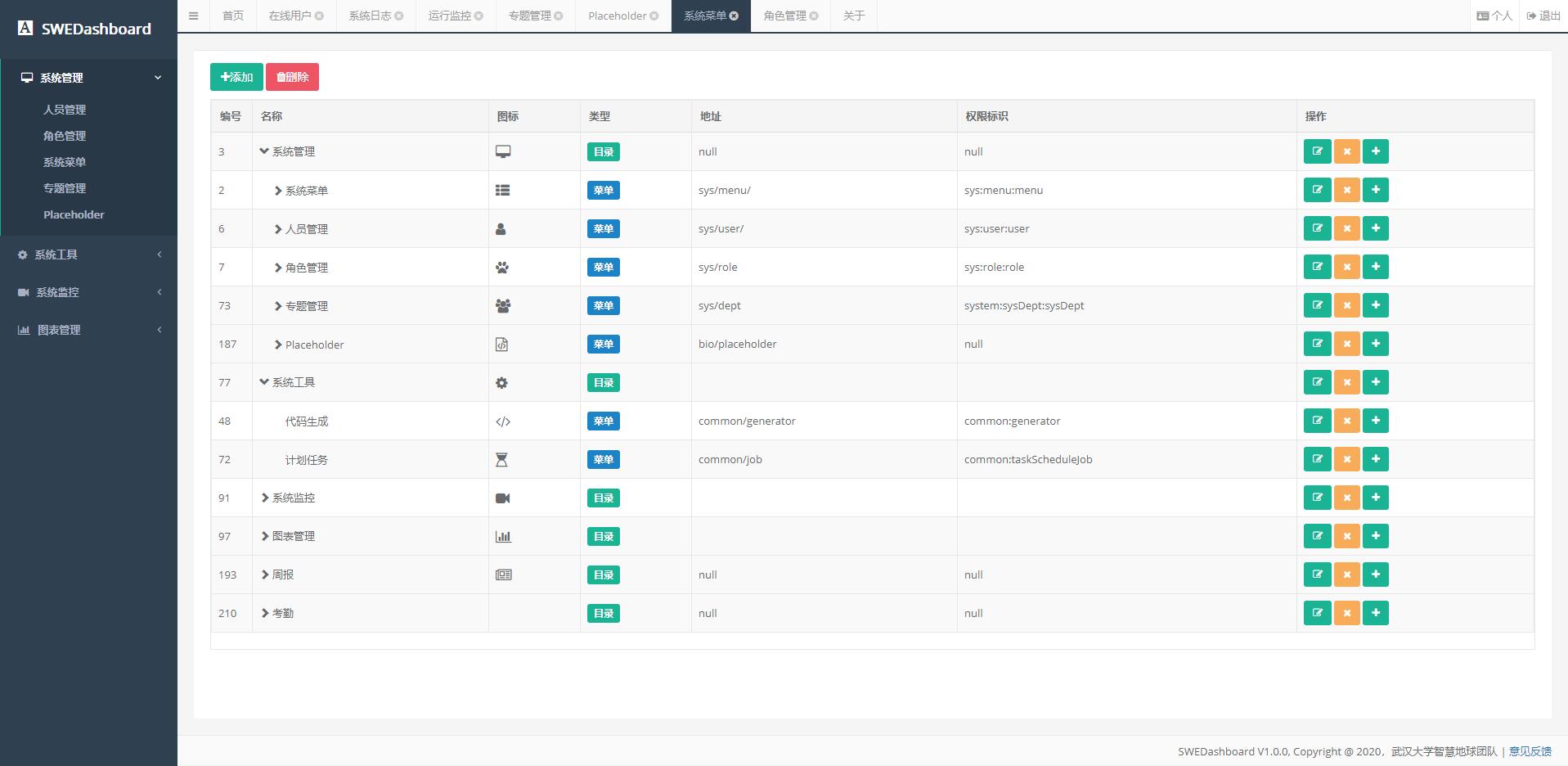
Task: Expand the 周报 tree row chevron
Action: [x=265, y=574]
